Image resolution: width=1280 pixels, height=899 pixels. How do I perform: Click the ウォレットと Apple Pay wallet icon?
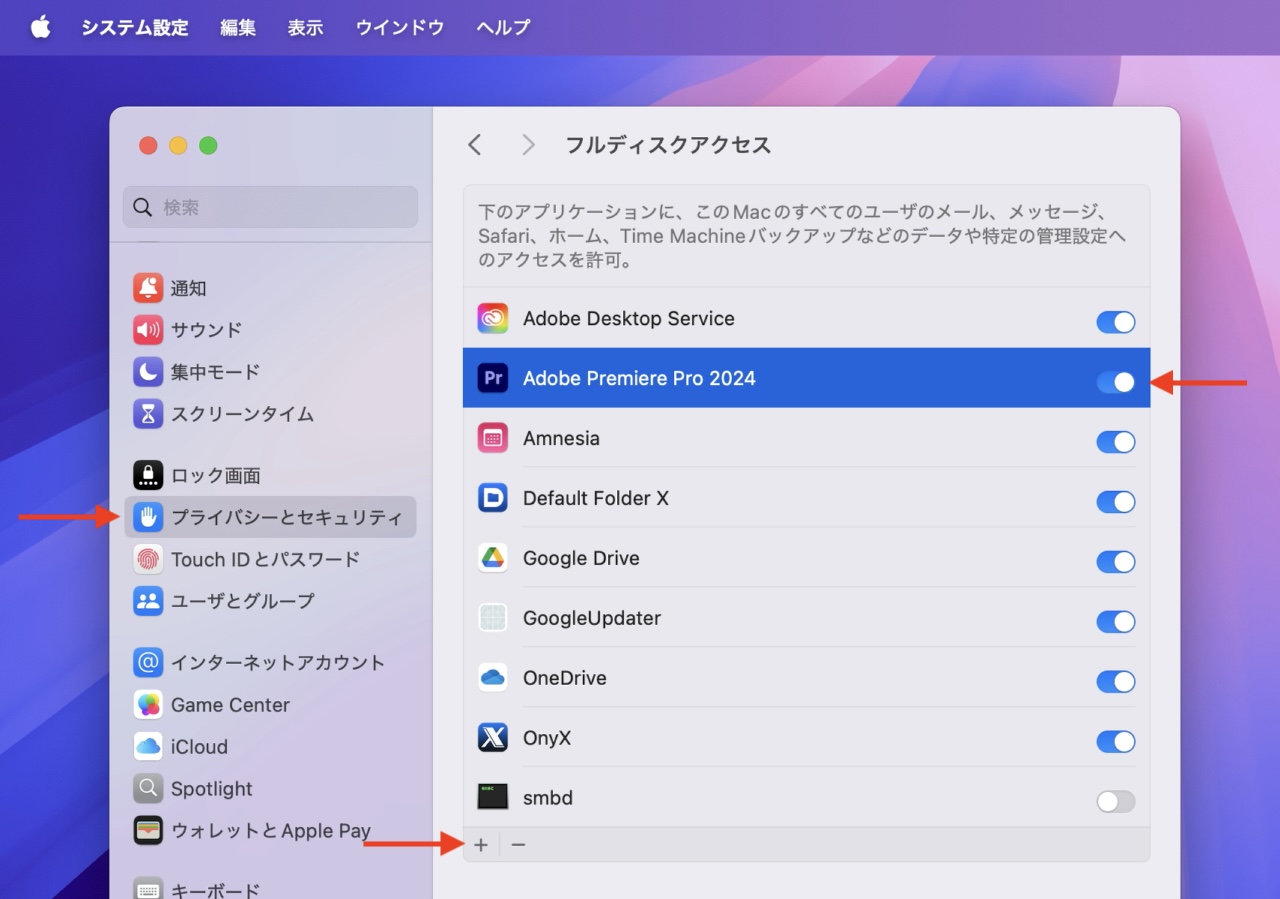148,830
